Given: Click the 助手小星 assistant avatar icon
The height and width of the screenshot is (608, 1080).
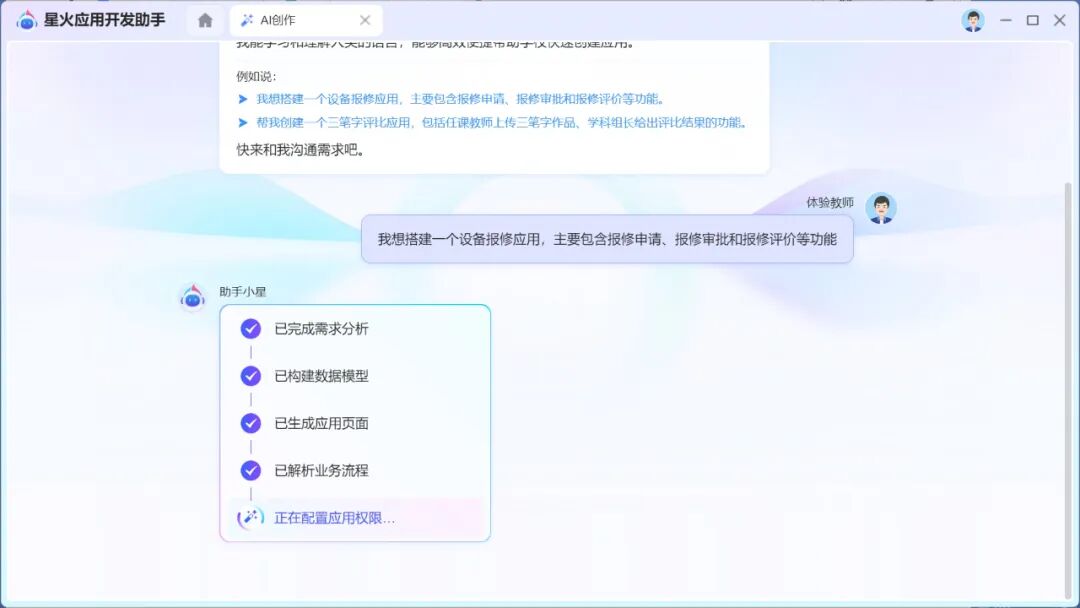Looking at the screenshot, I should tap(190, 296).
